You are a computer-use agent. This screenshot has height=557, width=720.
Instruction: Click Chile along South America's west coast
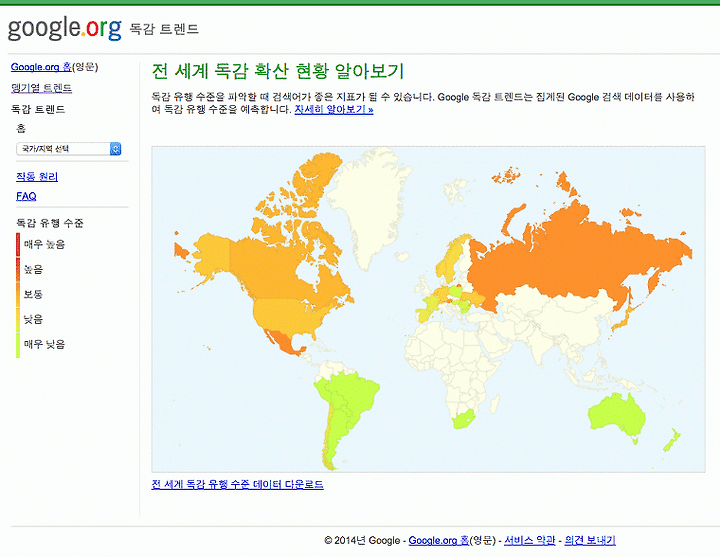point(326,436)
